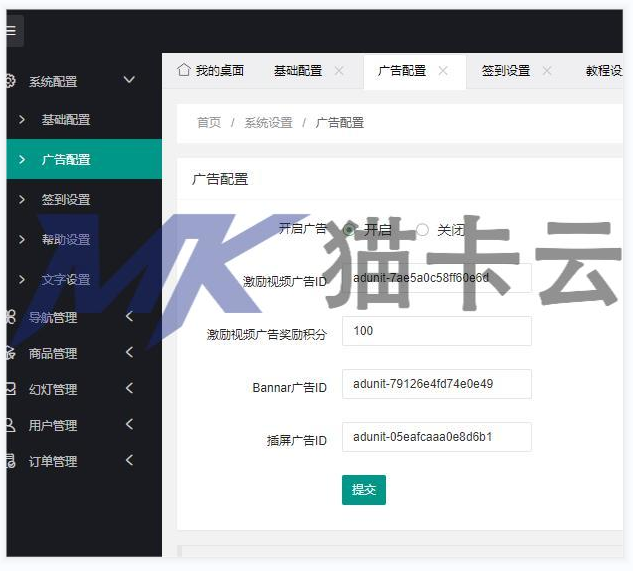Click the 广告配置 breadcrumb item

tap(340, 122)
